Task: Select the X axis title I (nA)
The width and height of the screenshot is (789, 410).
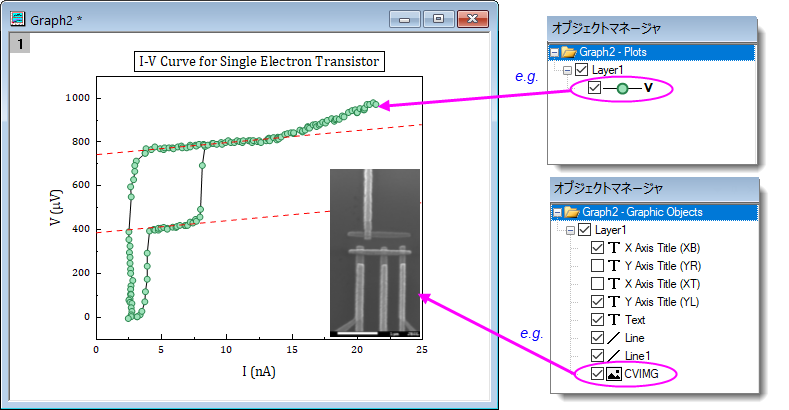Action: coord(259,371)
